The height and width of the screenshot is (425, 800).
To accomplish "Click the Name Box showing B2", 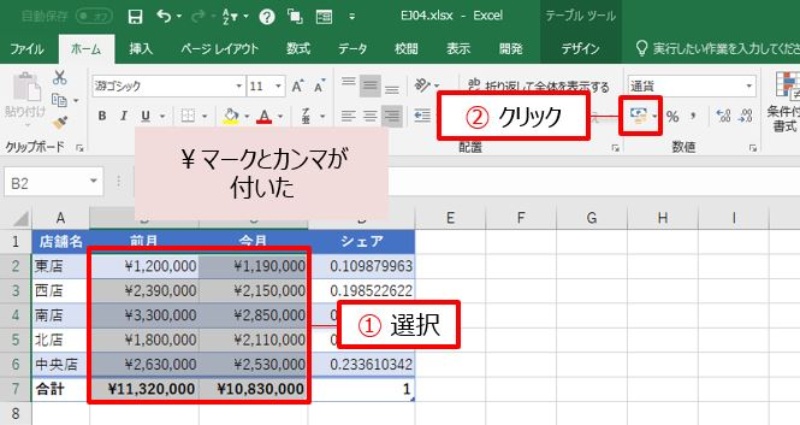I will pyautogui.click(x=54, y=183).
